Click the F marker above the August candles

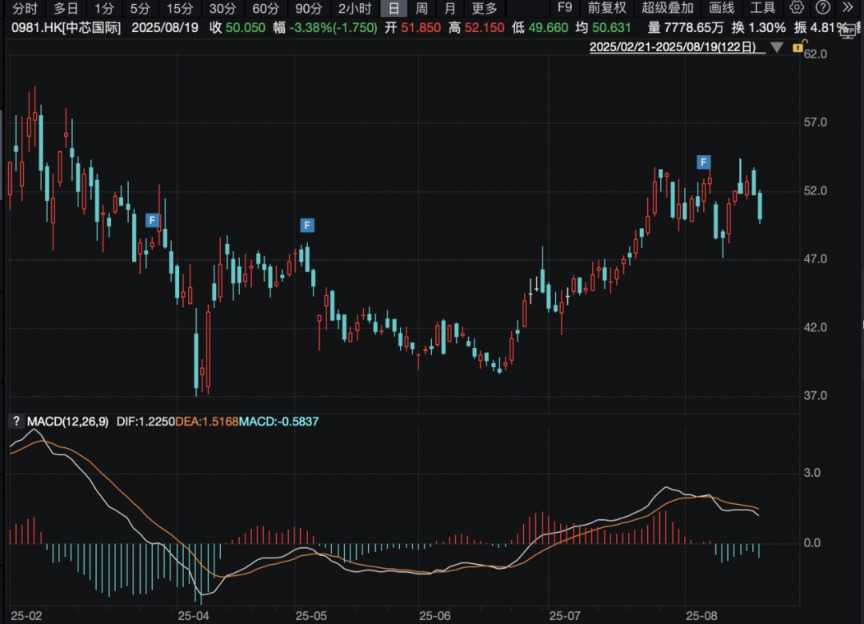tap(704, 162)
